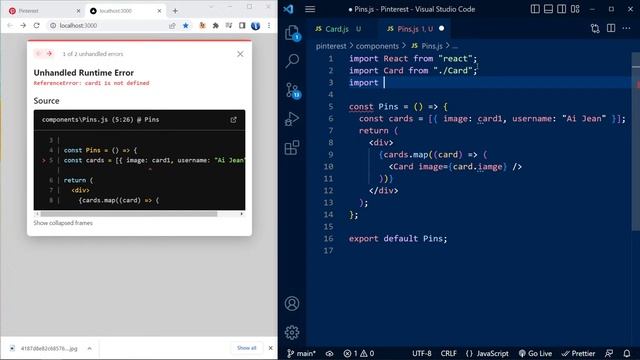Click line number 10 in the gutter
Screen dimensions: 640x360
click(x=329, y=167)
